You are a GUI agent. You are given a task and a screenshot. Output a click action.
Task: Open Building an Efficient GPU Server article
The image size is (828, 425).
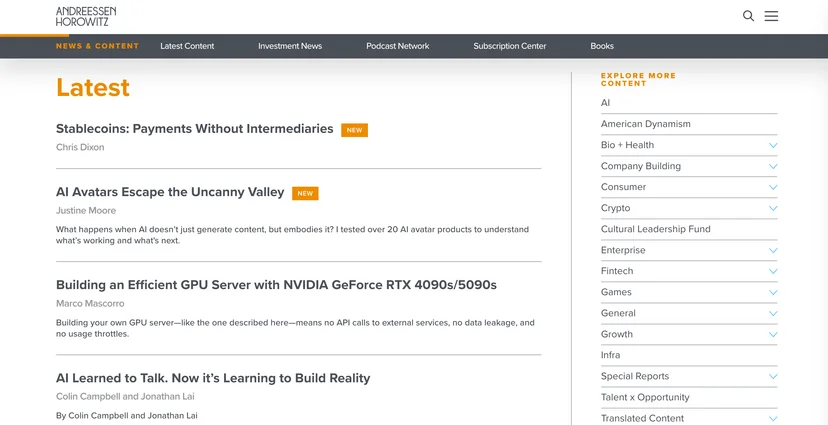[276, 285]
